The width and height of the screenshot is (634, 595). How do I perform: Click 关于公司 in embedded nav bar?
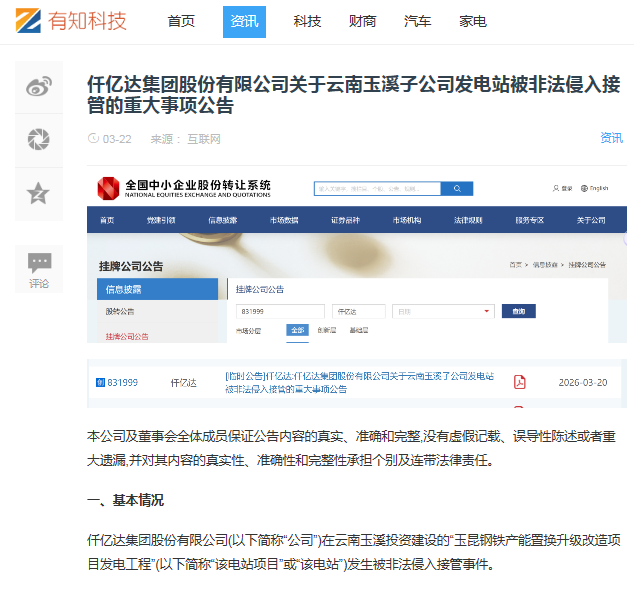click(x=591, y=220)
